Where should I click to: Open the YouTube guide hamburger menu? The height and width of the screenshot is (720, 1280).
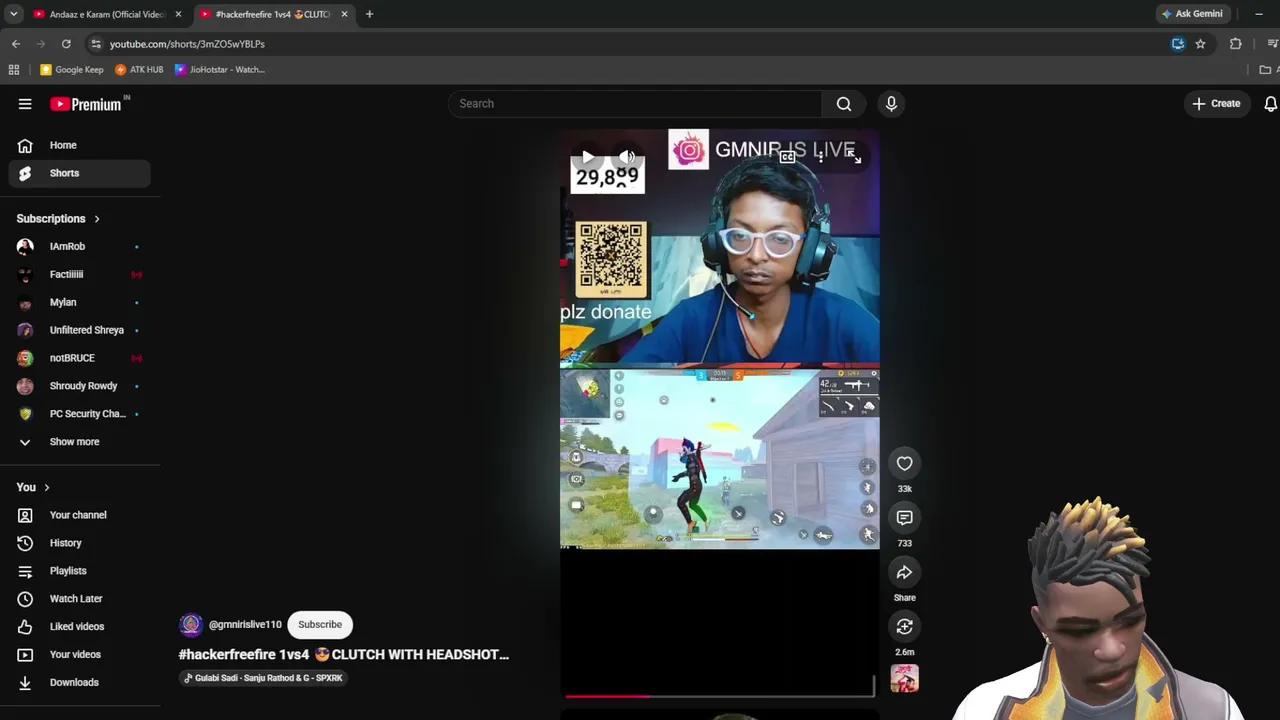25,104
